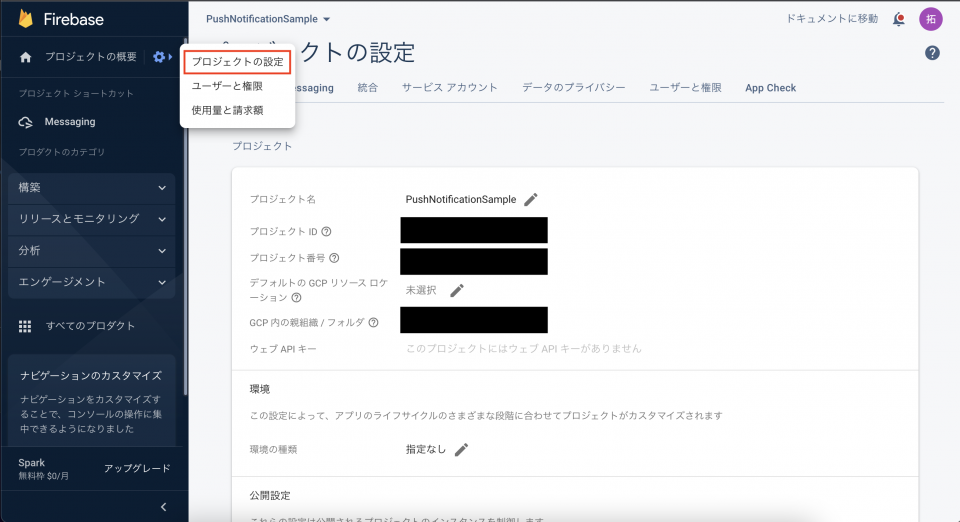Expand the 分析 category
This screenshot has width=960, height=522.
point(92,251)
